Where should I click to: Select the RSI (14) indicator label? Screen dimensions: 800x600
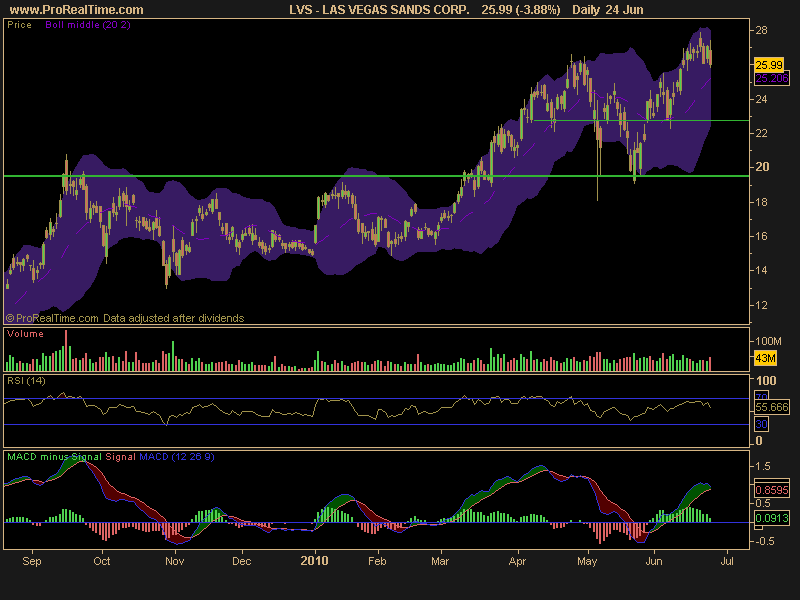[26, 381]
